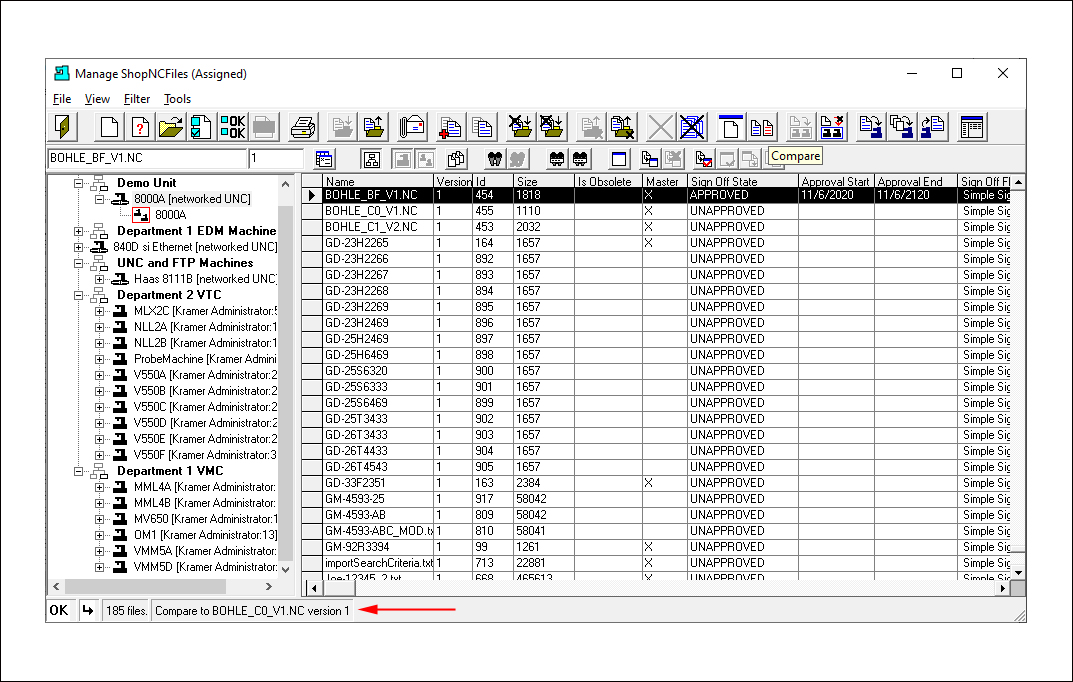Collapse the UNC and FTP Machines node
The height and width of the screenshot is (682, 1073).
(79, 263)
